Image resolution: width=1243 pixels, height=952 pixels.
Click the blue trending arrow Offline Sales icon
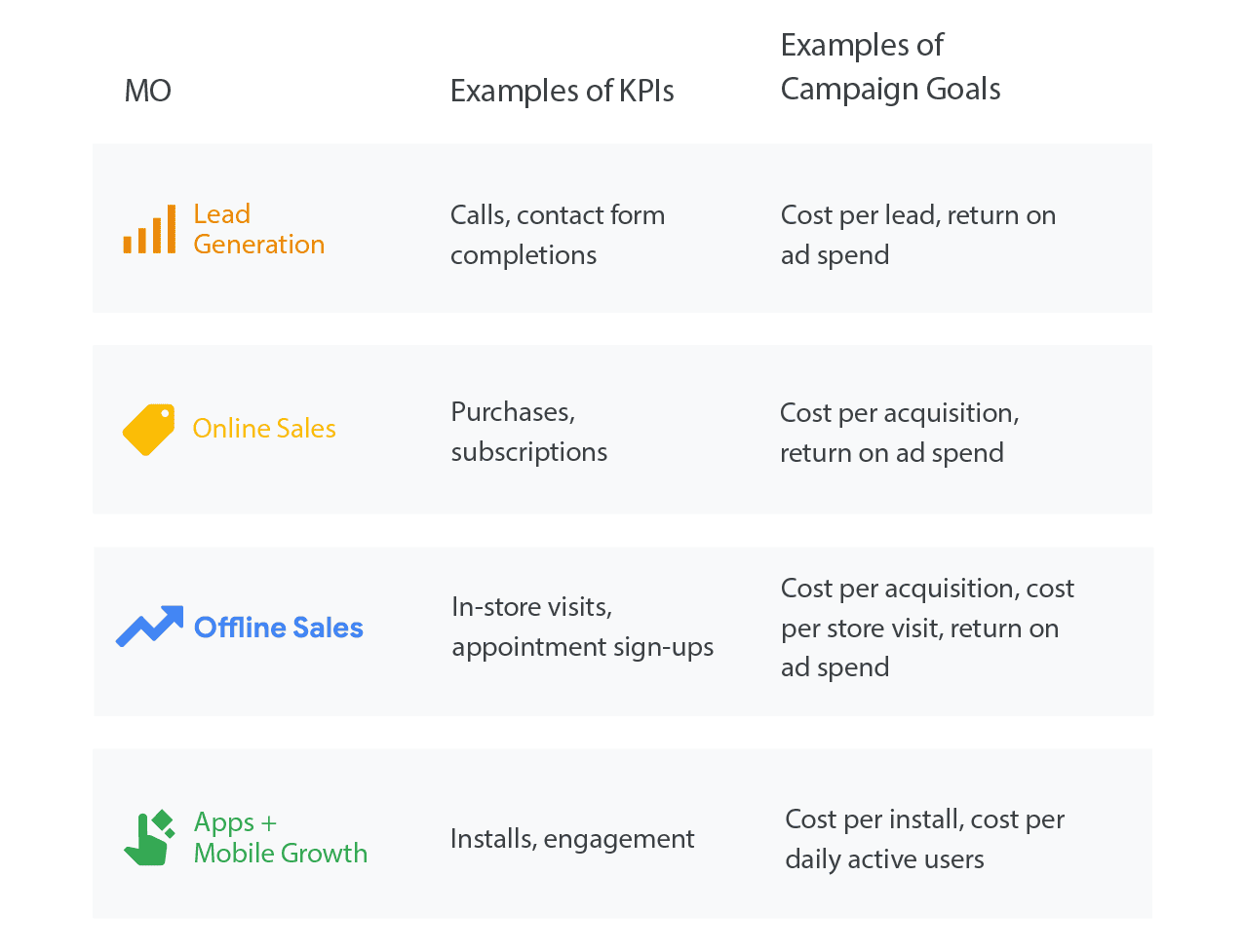pos(149,627)
